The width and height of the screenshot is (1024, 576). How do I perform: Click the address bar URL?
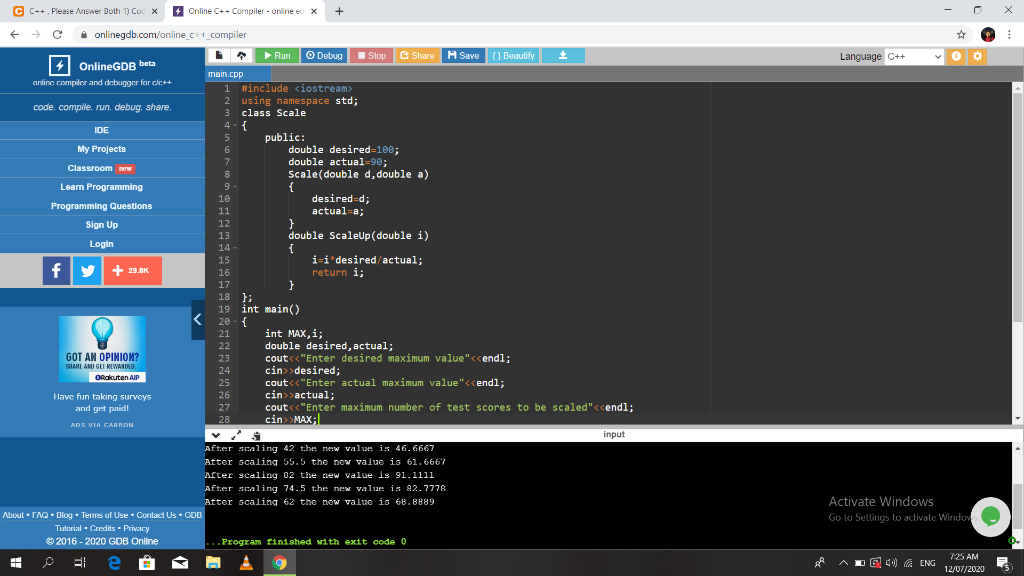170,35
